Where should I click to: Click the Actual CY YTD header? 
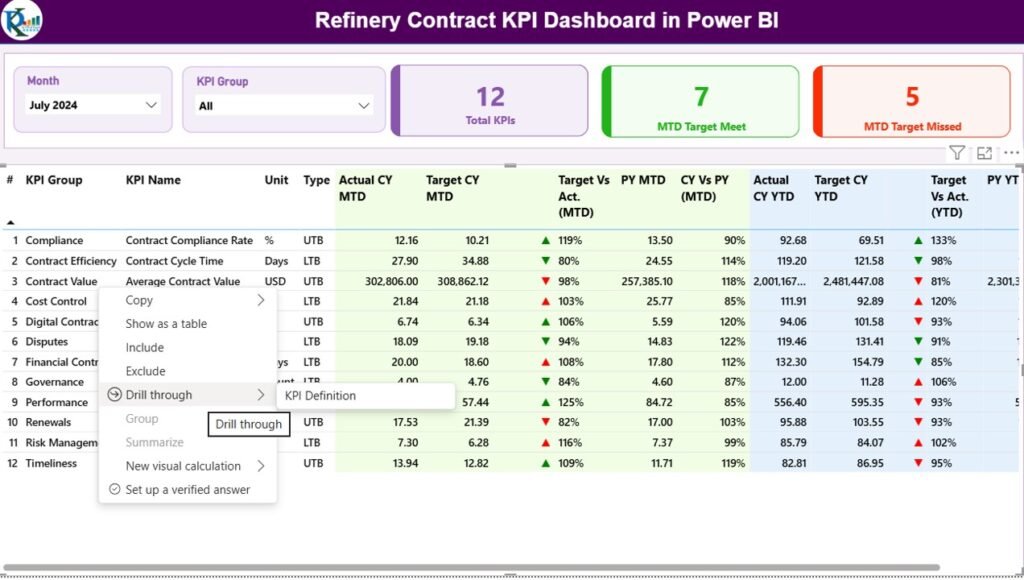coord(774,188)
